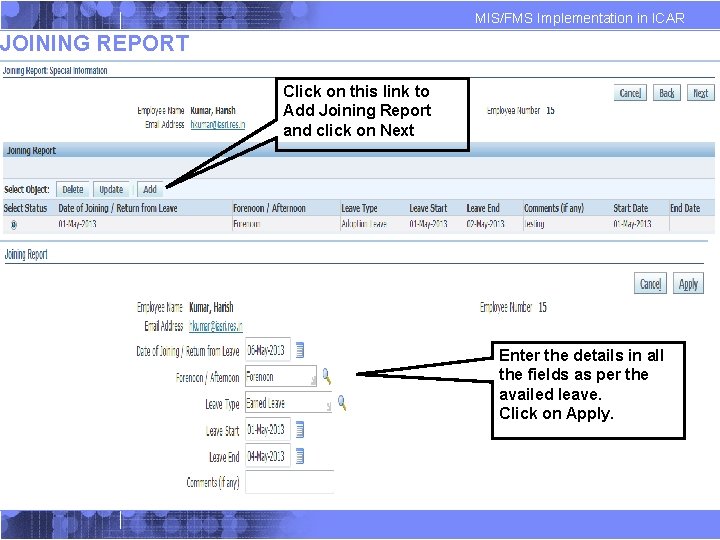Click the Leave Start column header
This screenshot has width=720, height=540.
tap(428, 208)
